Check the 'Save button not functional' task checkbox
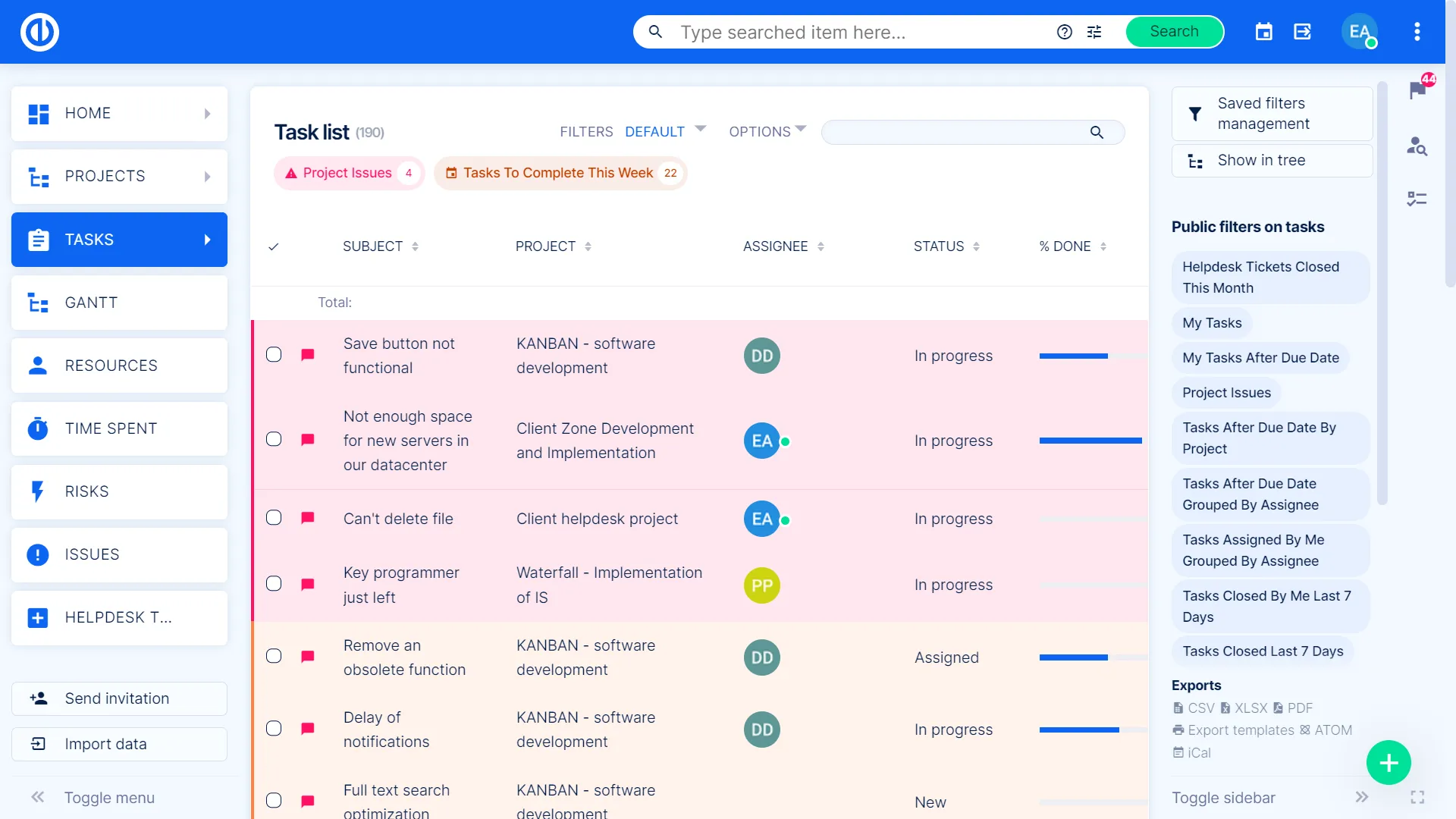Viewport: 1456px width, 819px height. click(274, 355)
